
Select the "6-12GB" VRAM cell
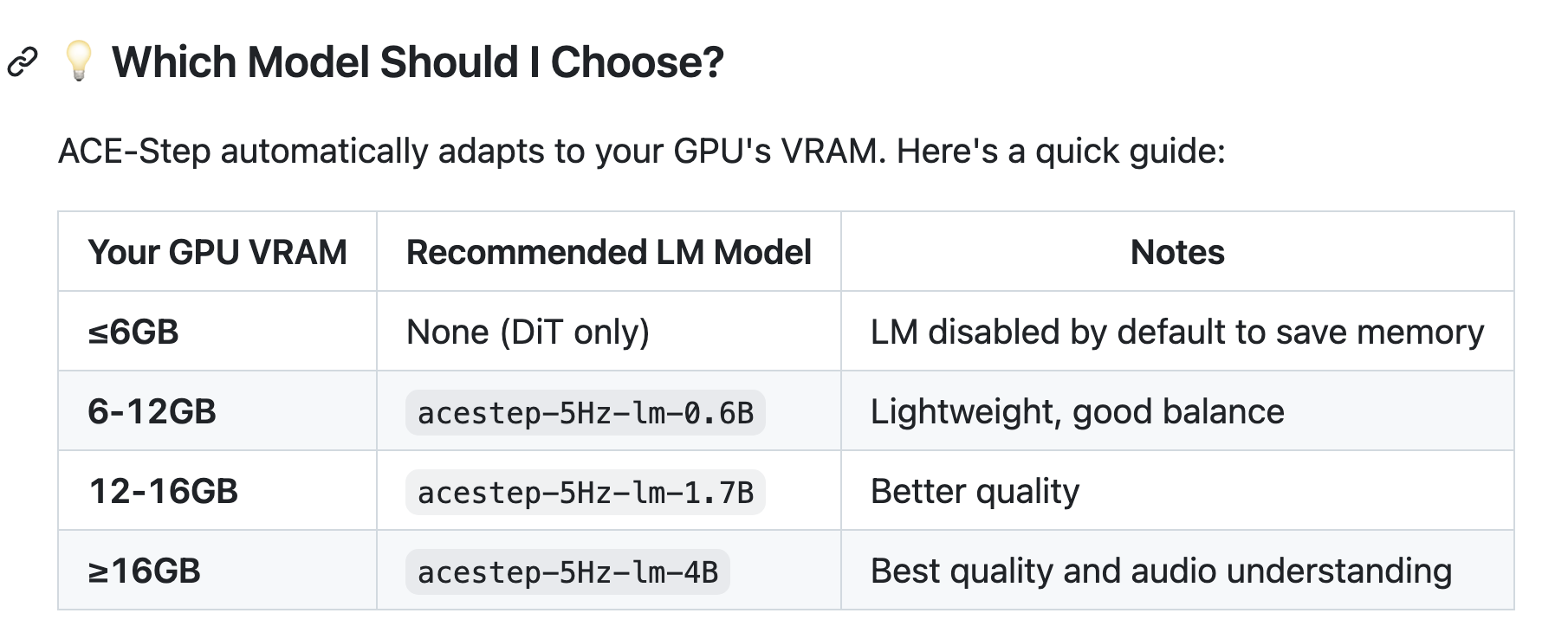[x=152, y=412]
